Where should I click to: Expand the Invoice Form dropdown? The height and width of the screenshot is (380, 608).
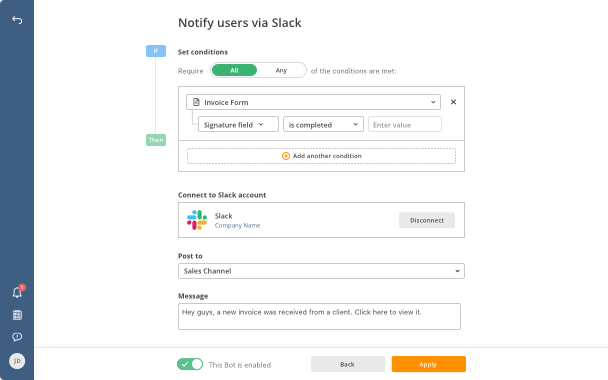point(313,102)
